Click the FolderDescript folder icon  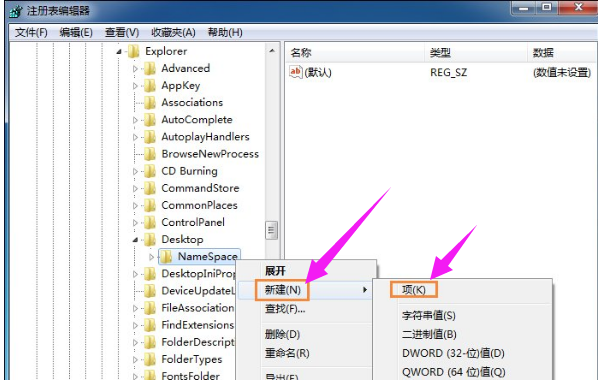tap(150, 342)
